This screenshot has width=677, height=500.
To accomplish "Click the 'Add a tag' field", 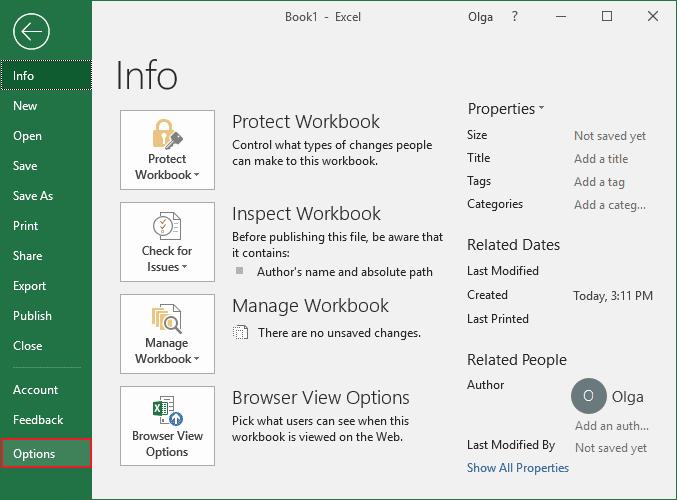I will pyautogui.click(x=599, y=182).
